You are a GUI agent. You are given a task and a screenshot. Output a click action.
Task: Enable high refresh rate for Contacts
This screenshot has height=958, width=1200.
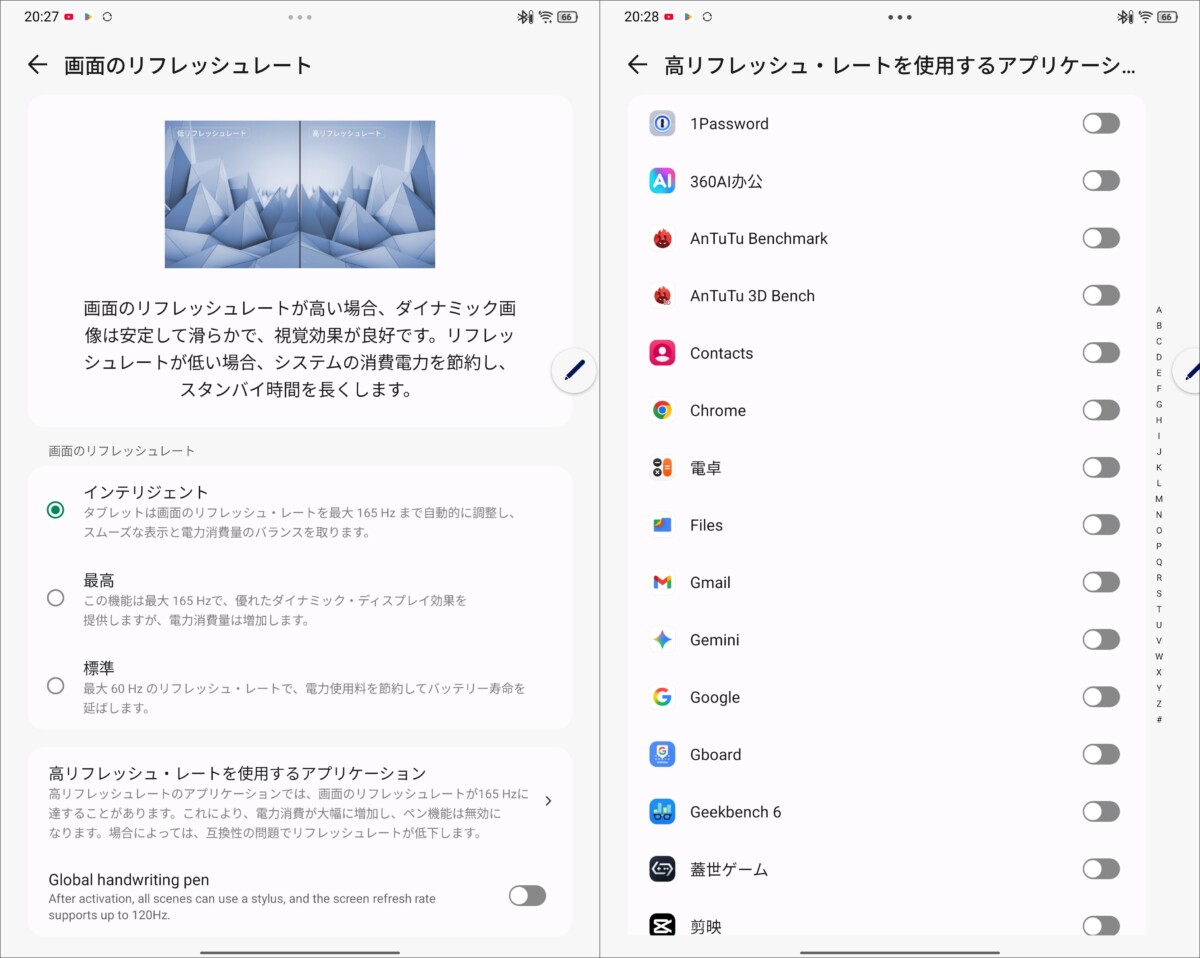(1100, 353)
